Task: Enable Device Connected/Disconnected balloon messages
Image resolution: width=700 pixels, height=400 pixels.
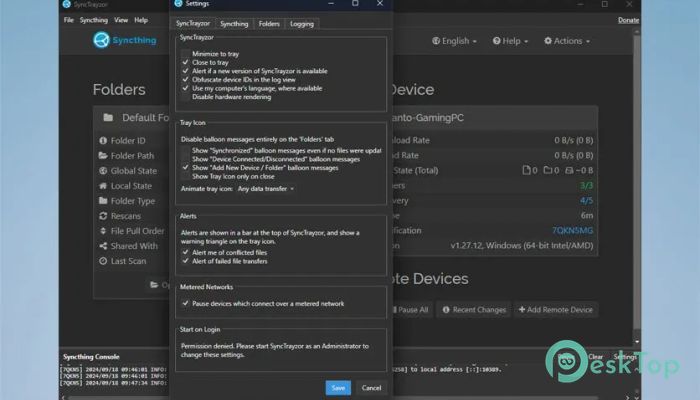Action: tap(185, 159)
